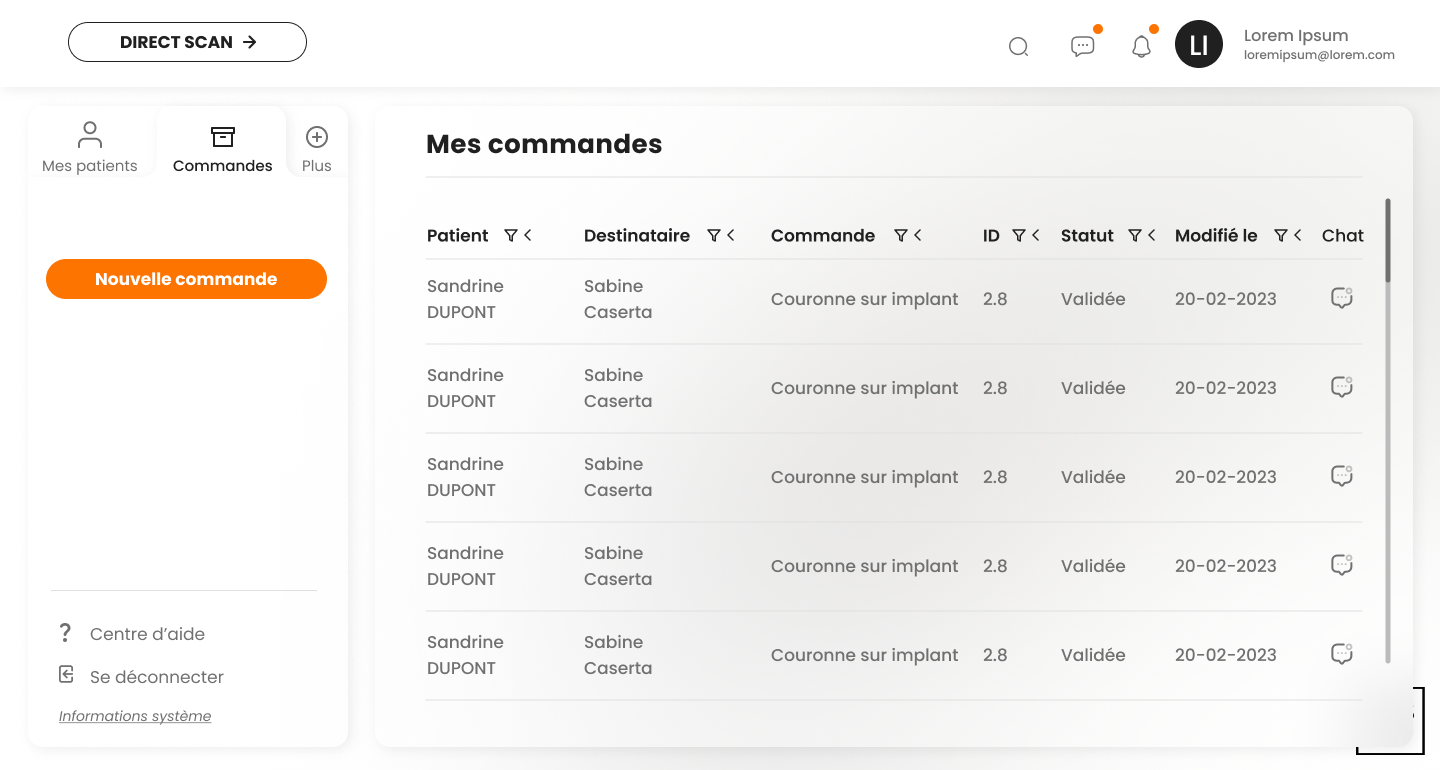1440x770 pixels.
Task: Expand the Modifié le column sort chevron
Action: [1298, 236]
